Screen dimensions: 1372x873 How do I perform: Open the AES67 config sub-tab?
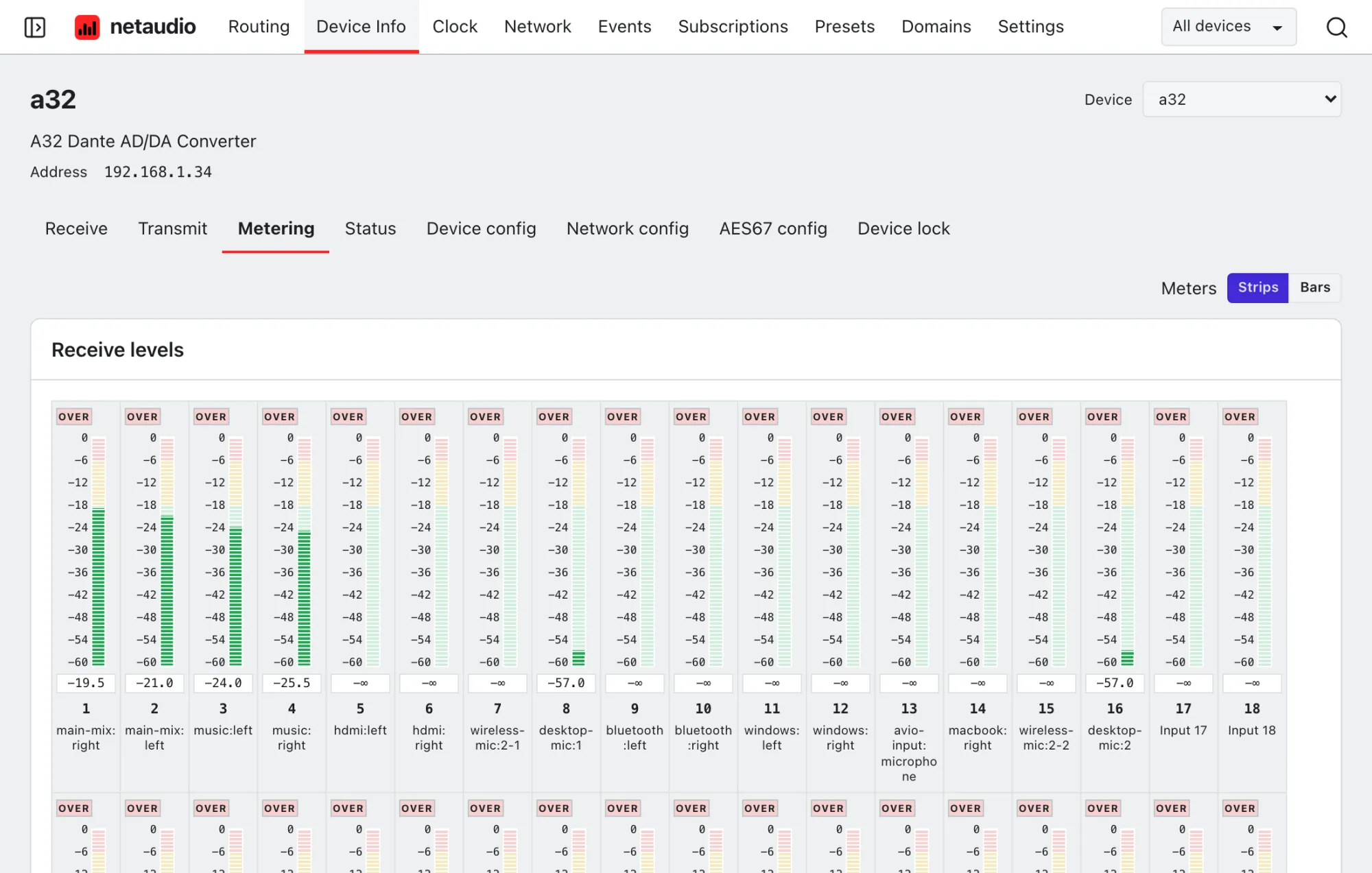click(x=772, y=228)
